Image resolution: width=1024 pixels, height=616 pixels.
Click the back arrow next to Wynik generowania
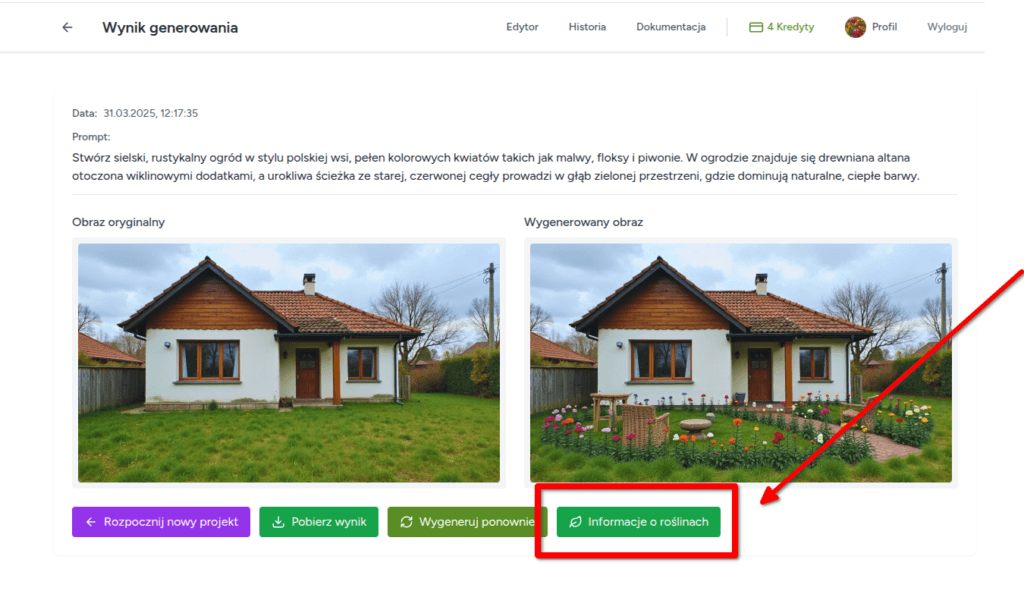point(66,27)
